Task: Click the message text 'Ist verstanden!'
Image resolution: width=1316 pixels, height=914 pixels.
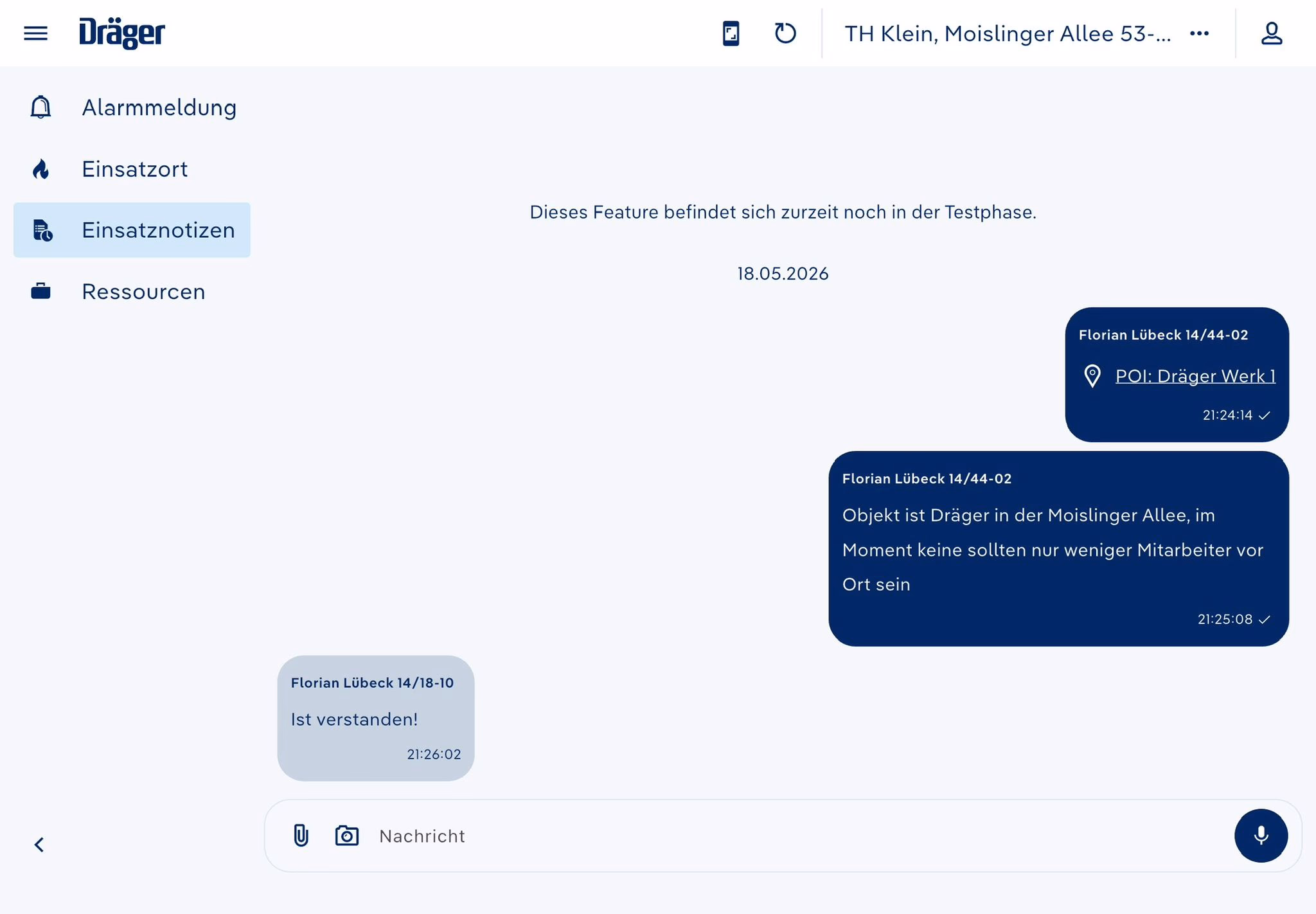Action: (354, 719)
